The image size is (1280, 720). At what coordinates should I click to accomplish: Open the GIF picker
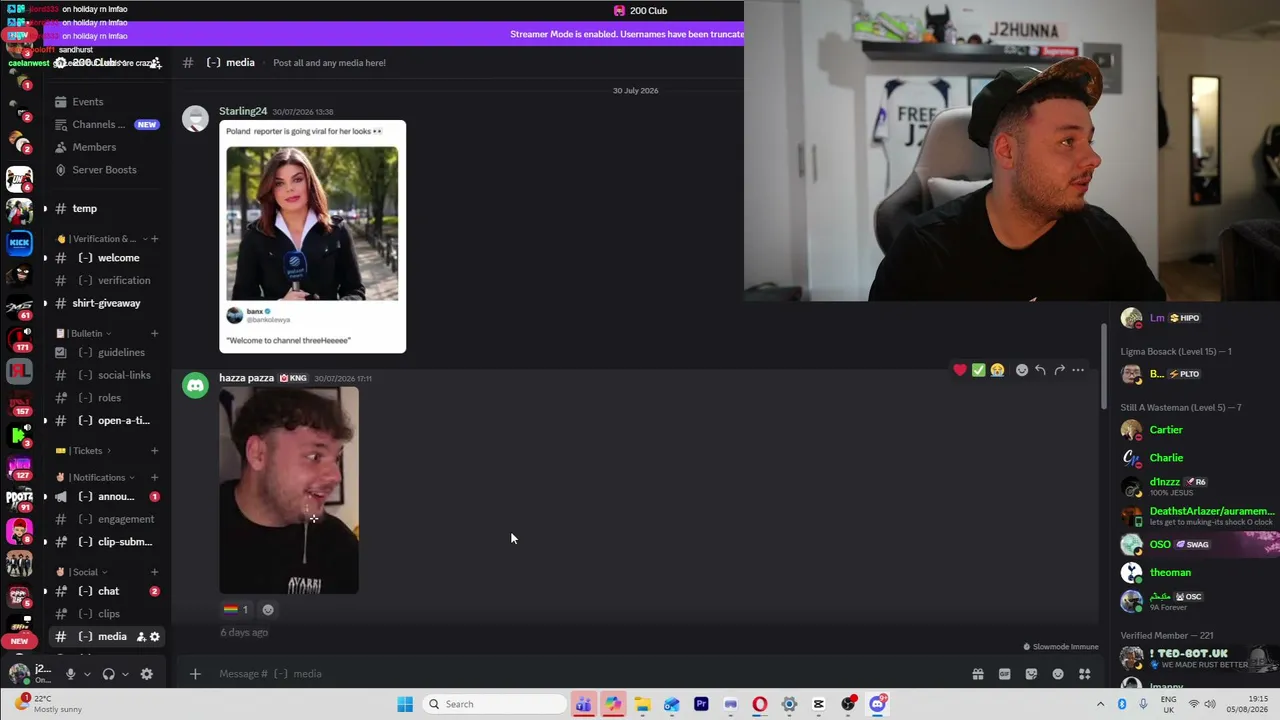[x=1004, y=674]
